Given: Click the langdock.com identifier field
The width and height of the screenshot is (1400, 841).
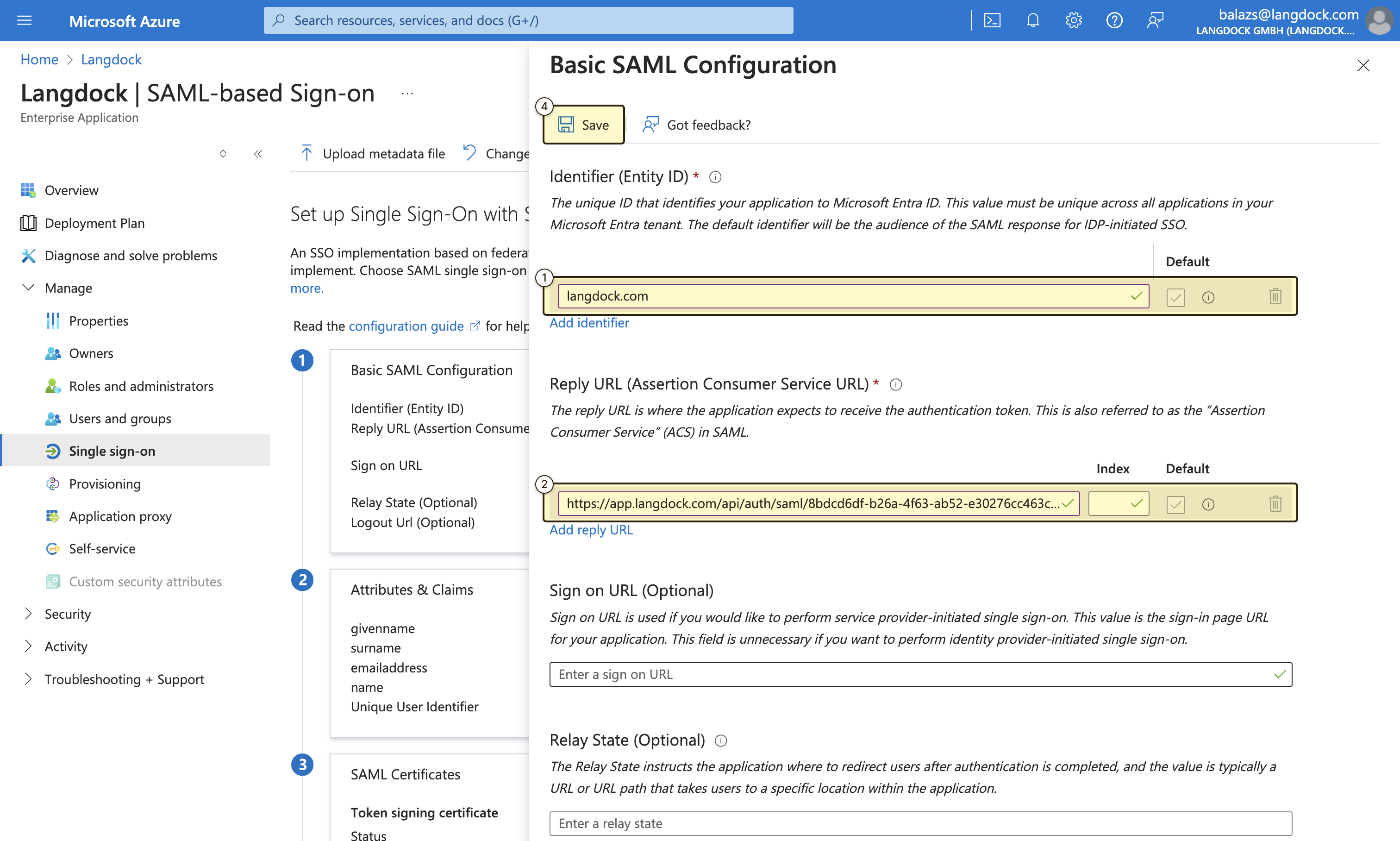Looking at the screenshot, I should [x=853, y=296].
